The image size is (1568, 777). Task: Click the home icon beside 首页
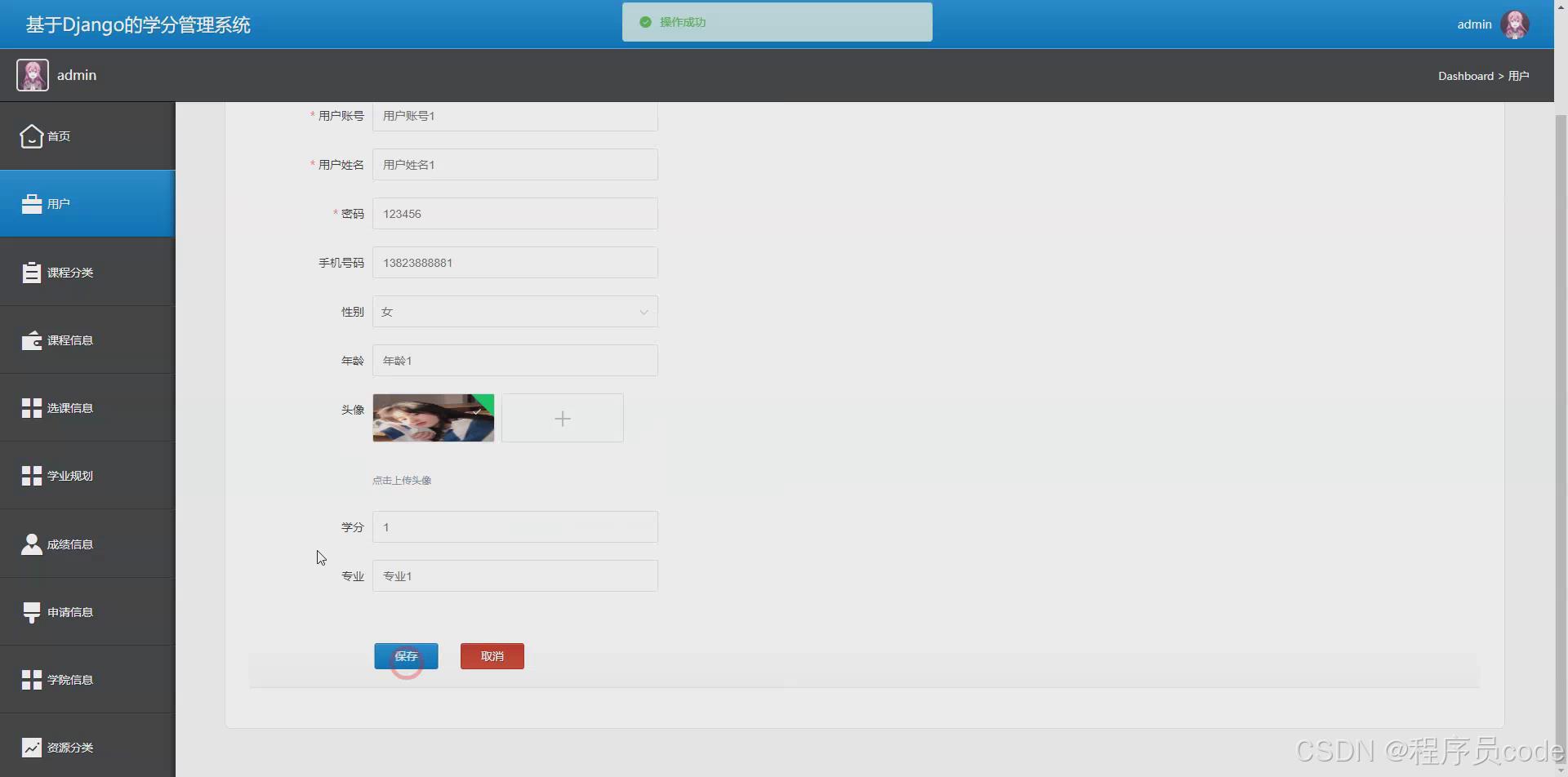31,136
